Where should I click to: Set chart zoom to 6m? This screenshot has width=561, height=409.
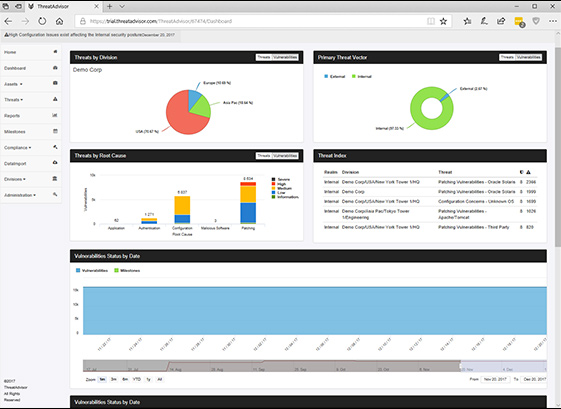125,379
